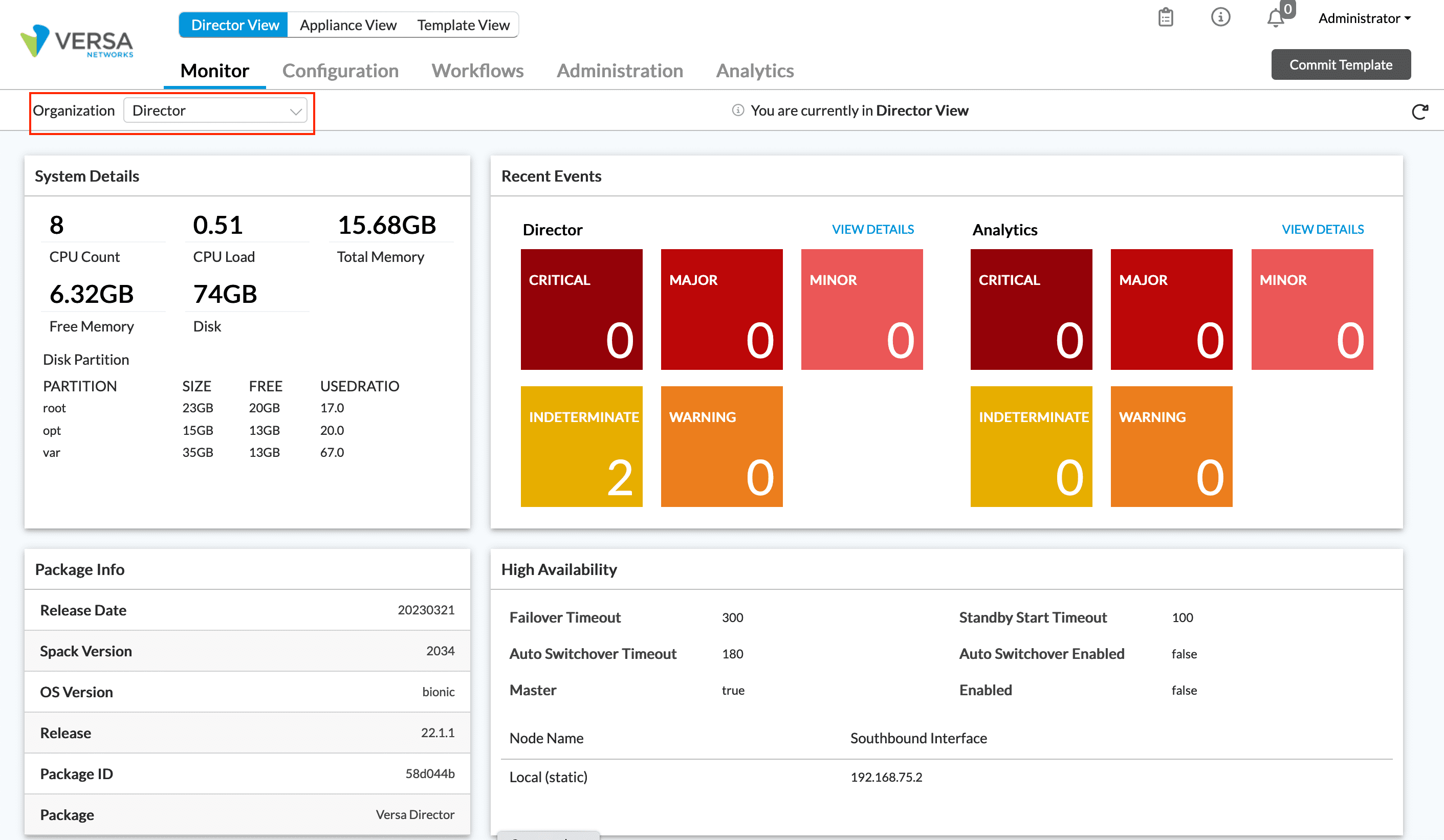
Task: Click the CPU Load value 0.51
Action: click(218, 225)
